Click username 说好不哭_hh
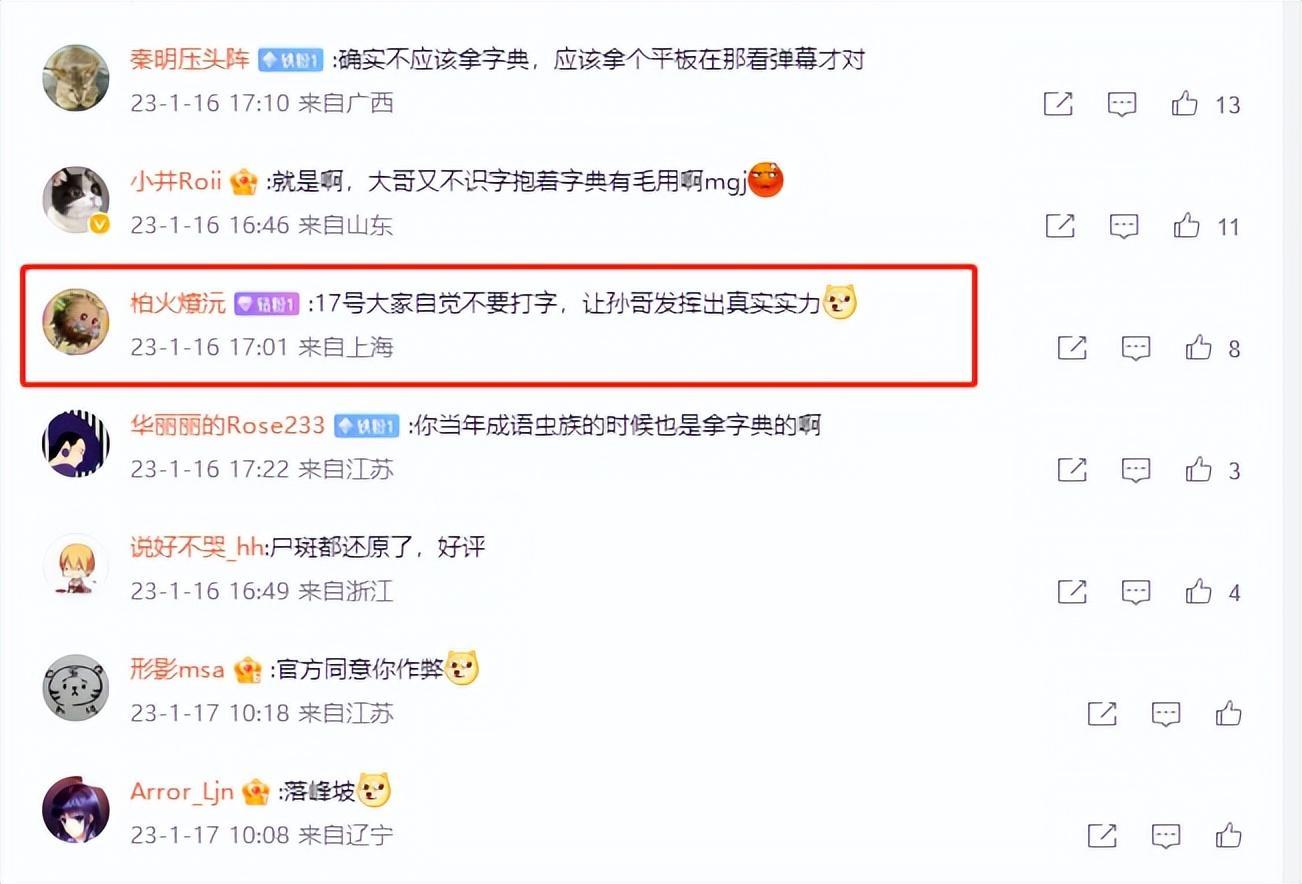Viewport: 1302px width, 884px height. [197, 547]
